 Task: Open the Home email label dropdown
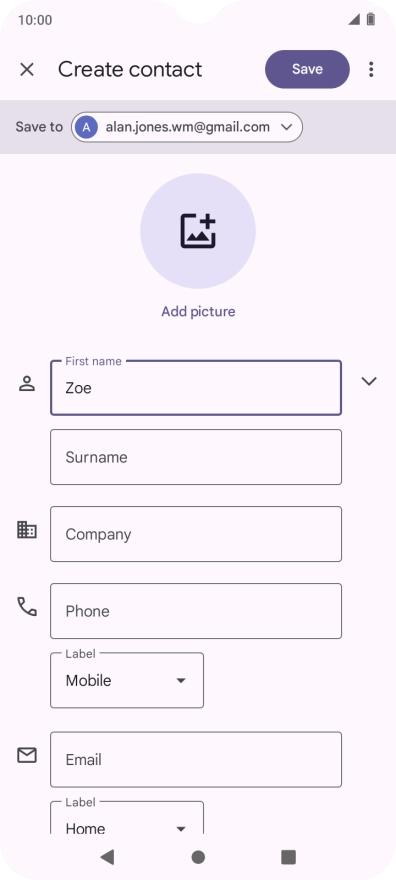click(x=127, y=818)
